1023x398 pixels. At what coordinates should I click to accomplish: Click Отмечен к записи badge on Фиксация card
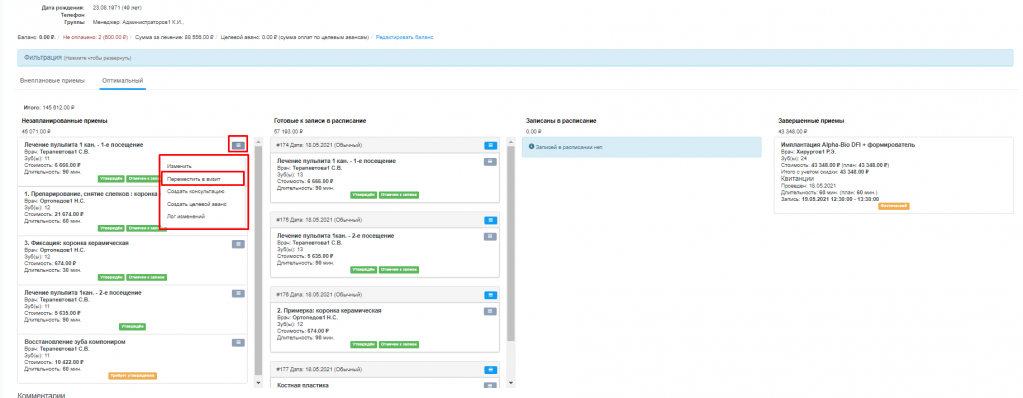[x=146, y=277]
